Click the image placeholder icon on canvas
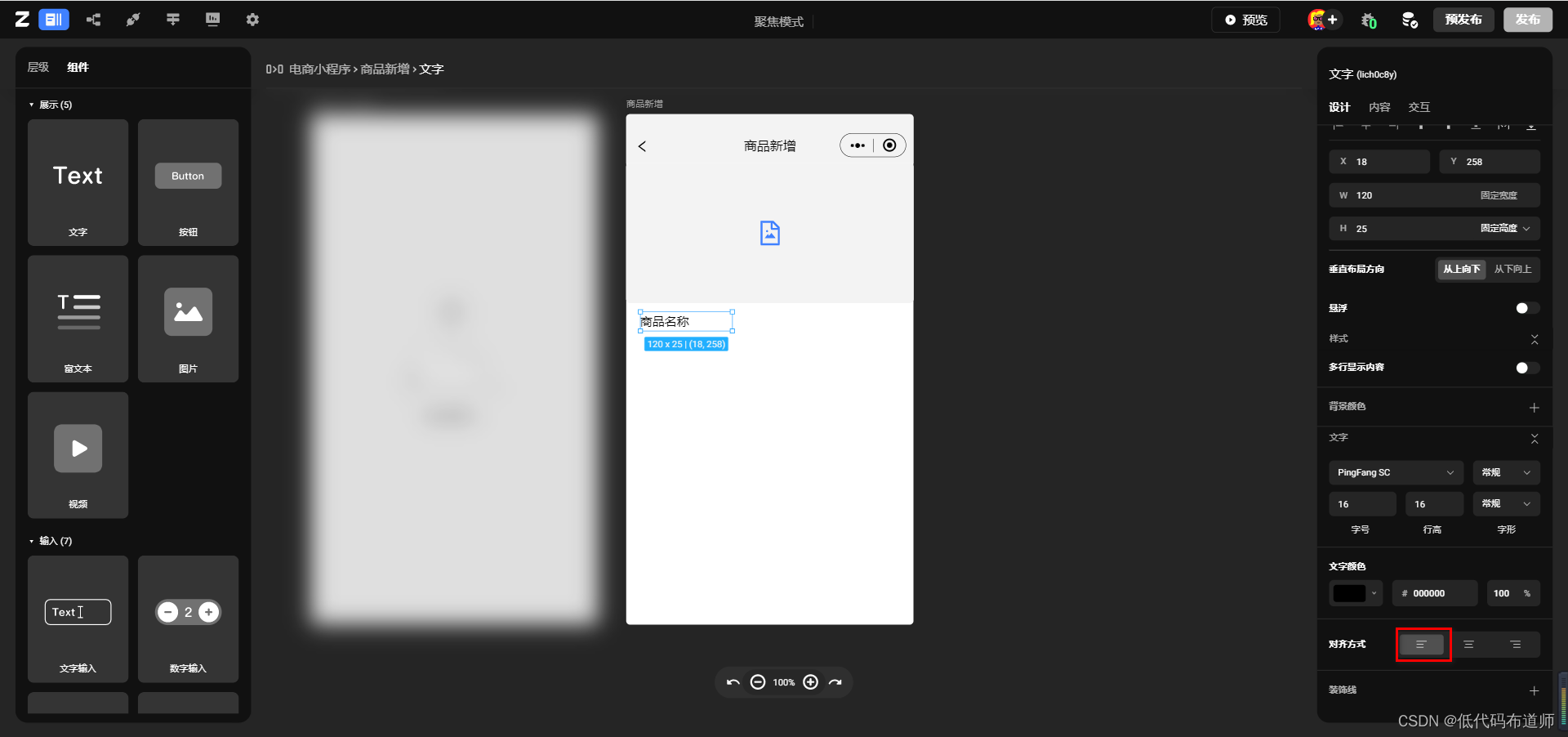The width and height of the screenshot is (1568, 737). click(x=769, y=233)
